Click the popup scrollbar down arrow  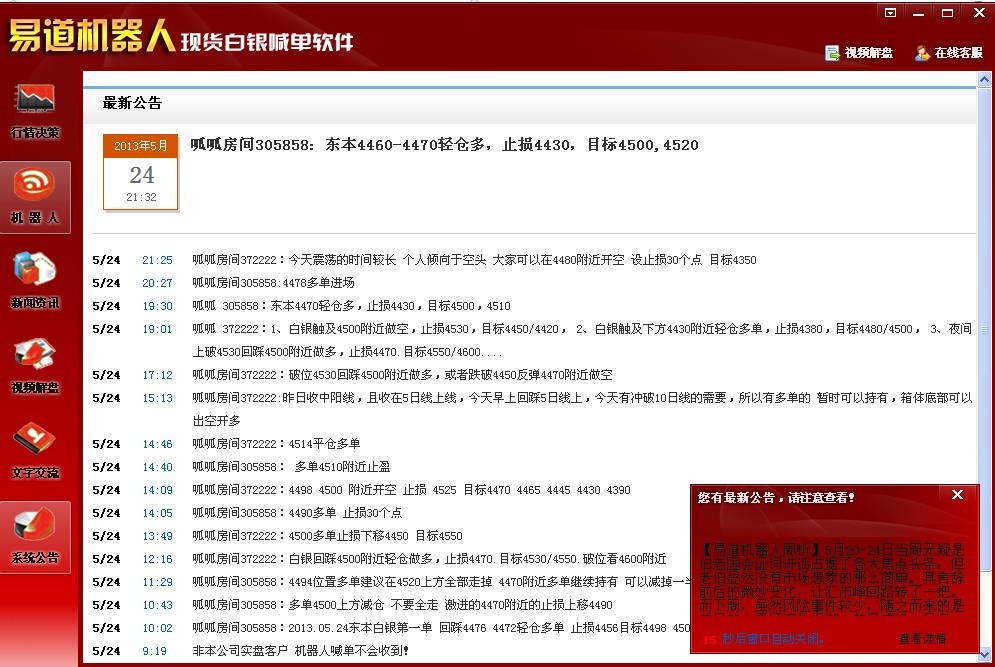click(985, 652)
